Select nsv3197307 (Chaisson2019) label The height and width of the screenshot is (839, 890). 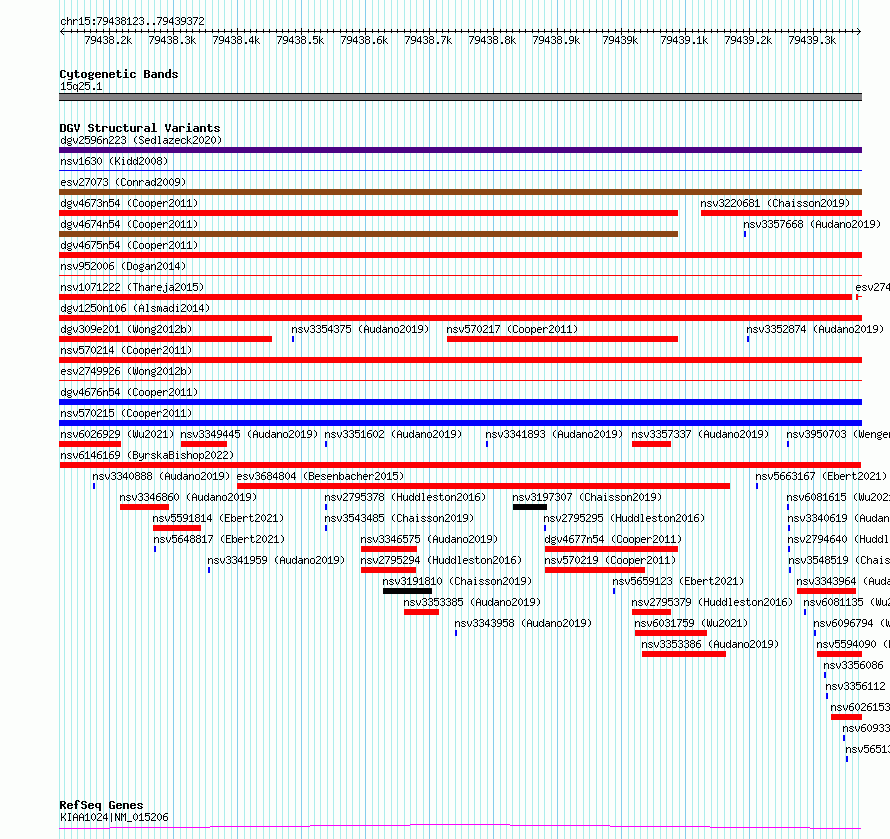click(x=587, y=497)
